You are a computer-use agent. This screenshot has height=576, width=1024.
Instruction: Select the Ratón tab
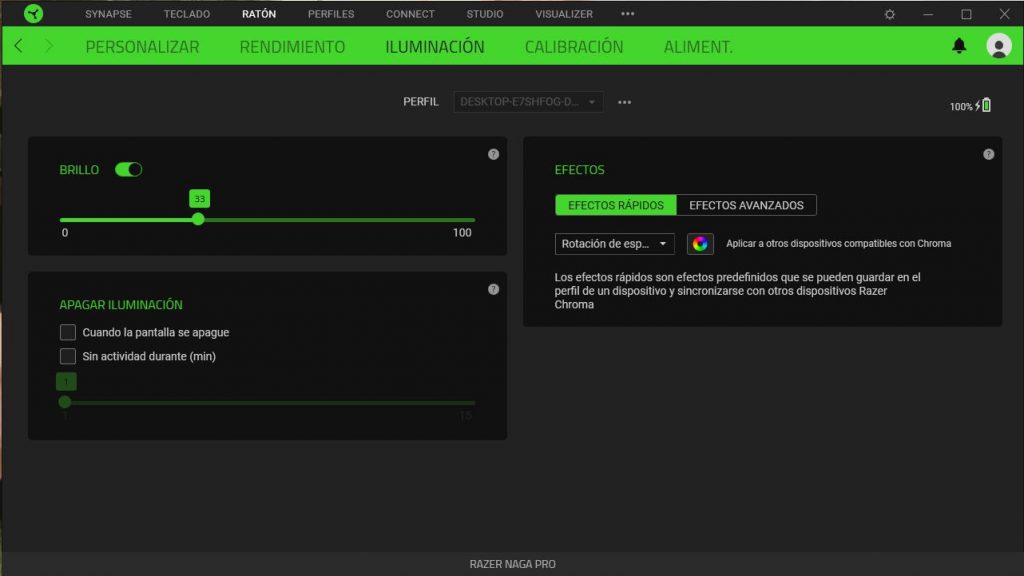259,14
